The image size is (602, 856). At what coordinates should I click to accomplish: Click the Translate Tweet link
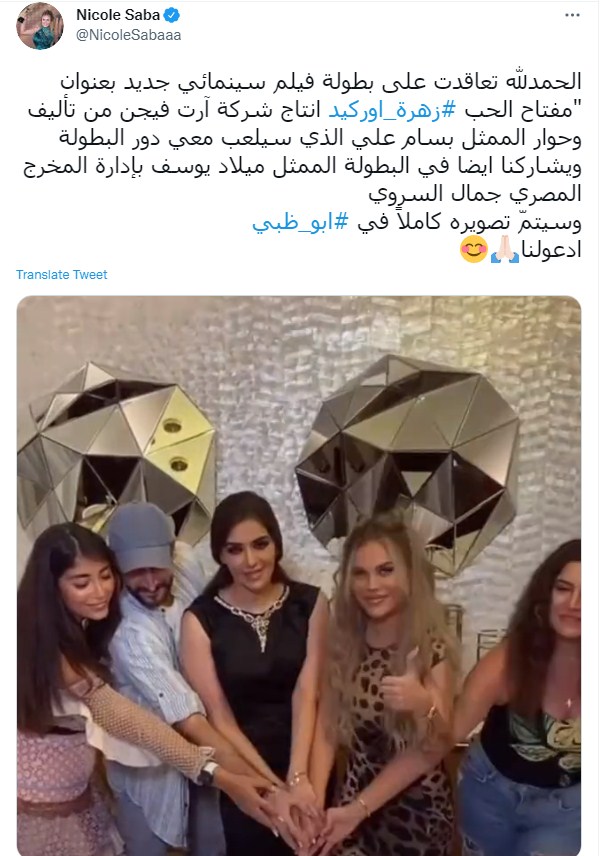pyautogui.click(x=62, y=275)
